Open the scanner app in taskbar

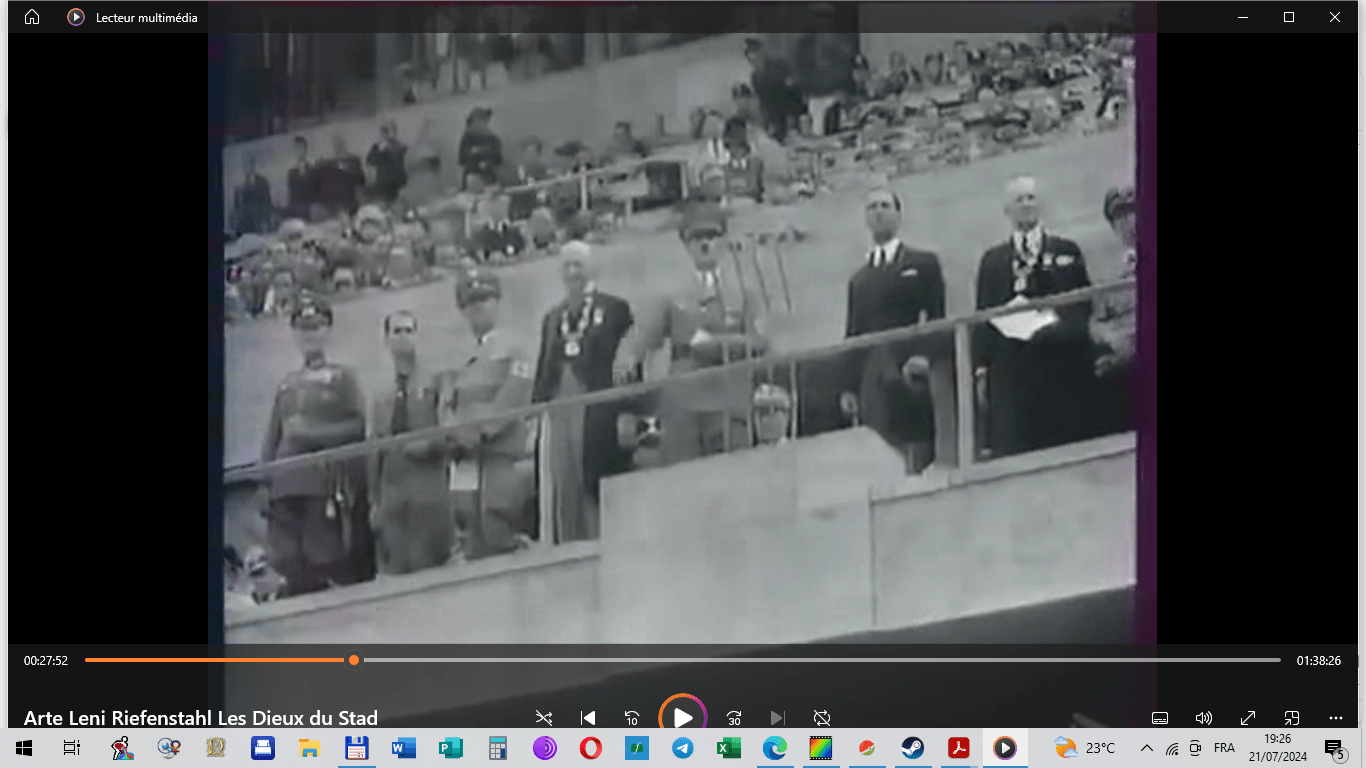(x=263, y=747)
